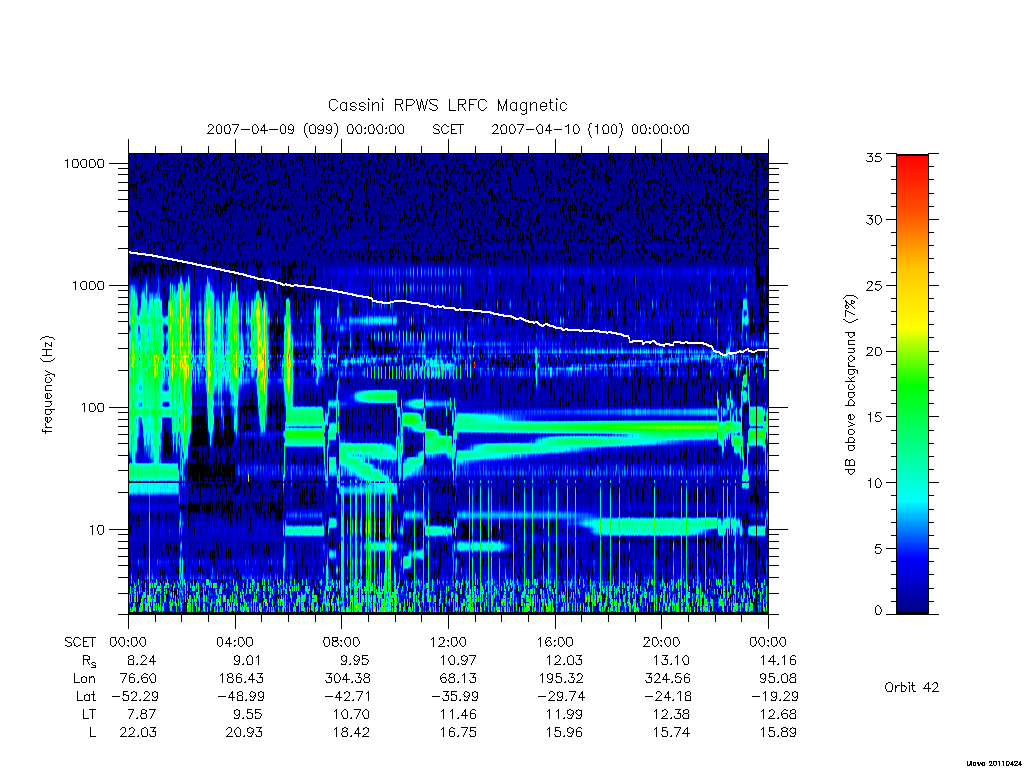This screenshot has width=1024, height=768.
Task: Click the 1000 frequency tick label
Action: pos(88,285)
